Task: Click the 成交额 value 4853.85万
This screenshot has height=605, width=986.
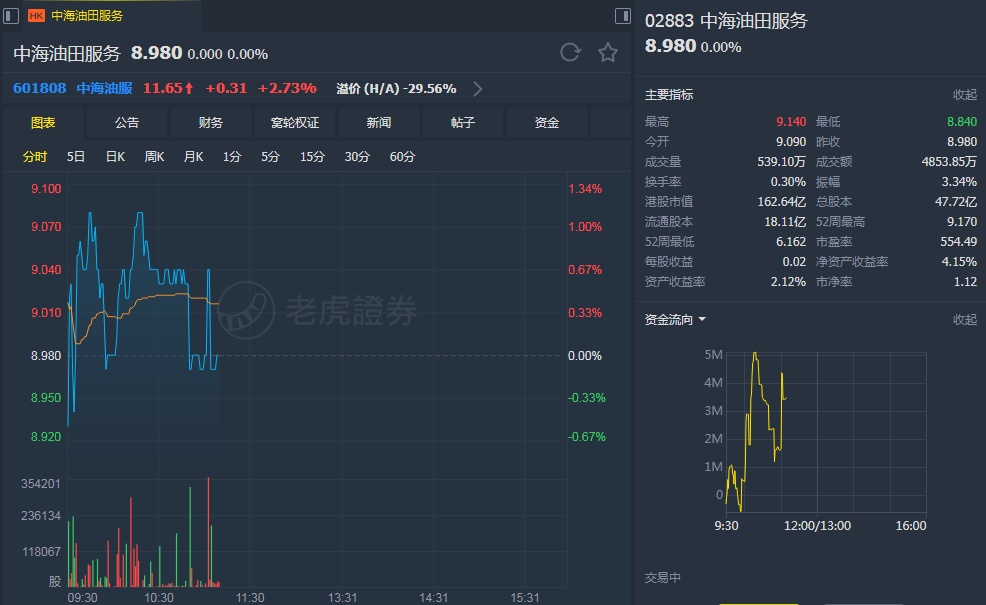Action: tap(950, 162)
